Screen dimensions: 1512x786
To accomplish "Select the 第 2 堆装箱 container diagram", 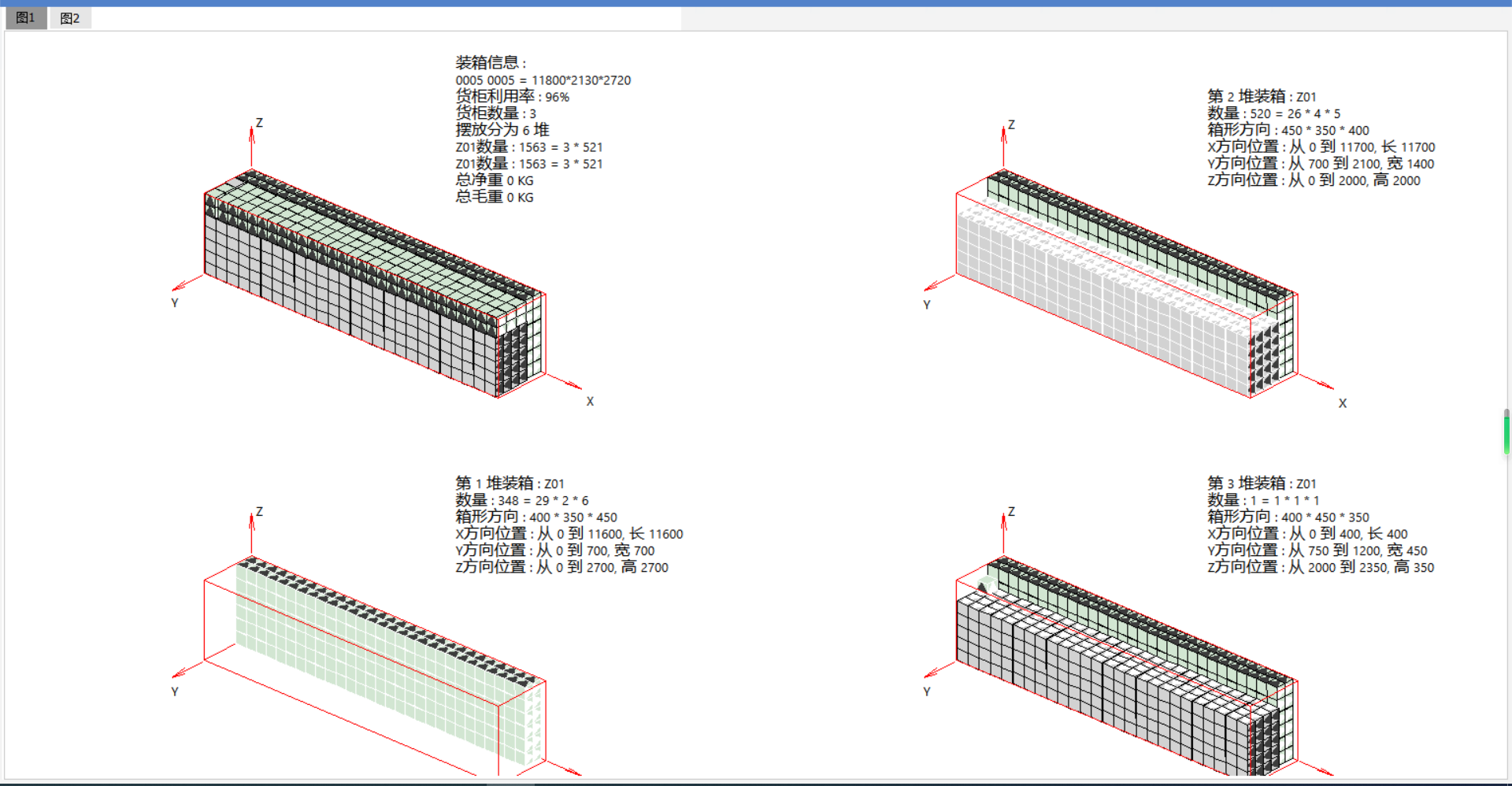I will click(x=1128, y=284).
